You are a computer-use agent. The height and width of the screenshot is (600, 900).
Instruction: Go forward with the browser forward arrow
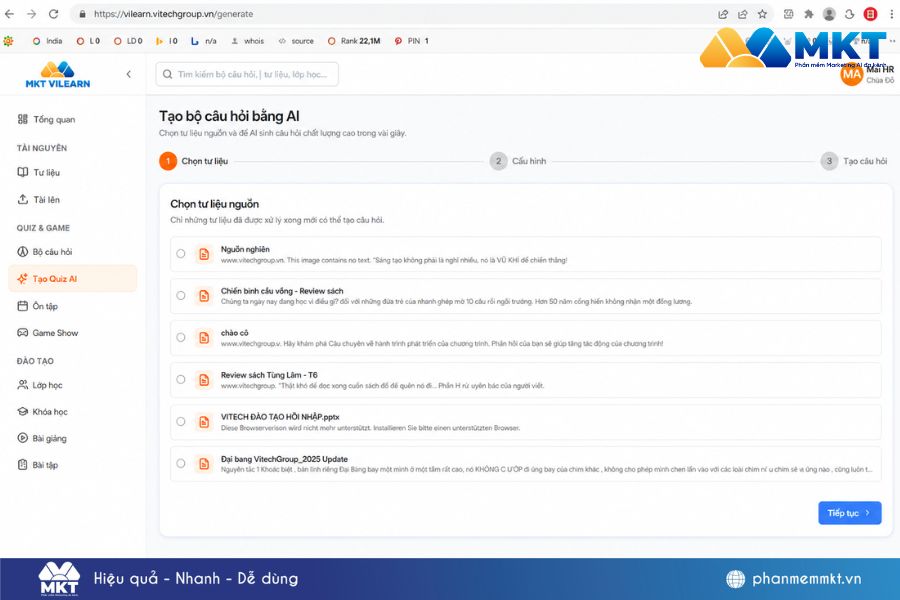pyautogui.click(x=32, y=14)
